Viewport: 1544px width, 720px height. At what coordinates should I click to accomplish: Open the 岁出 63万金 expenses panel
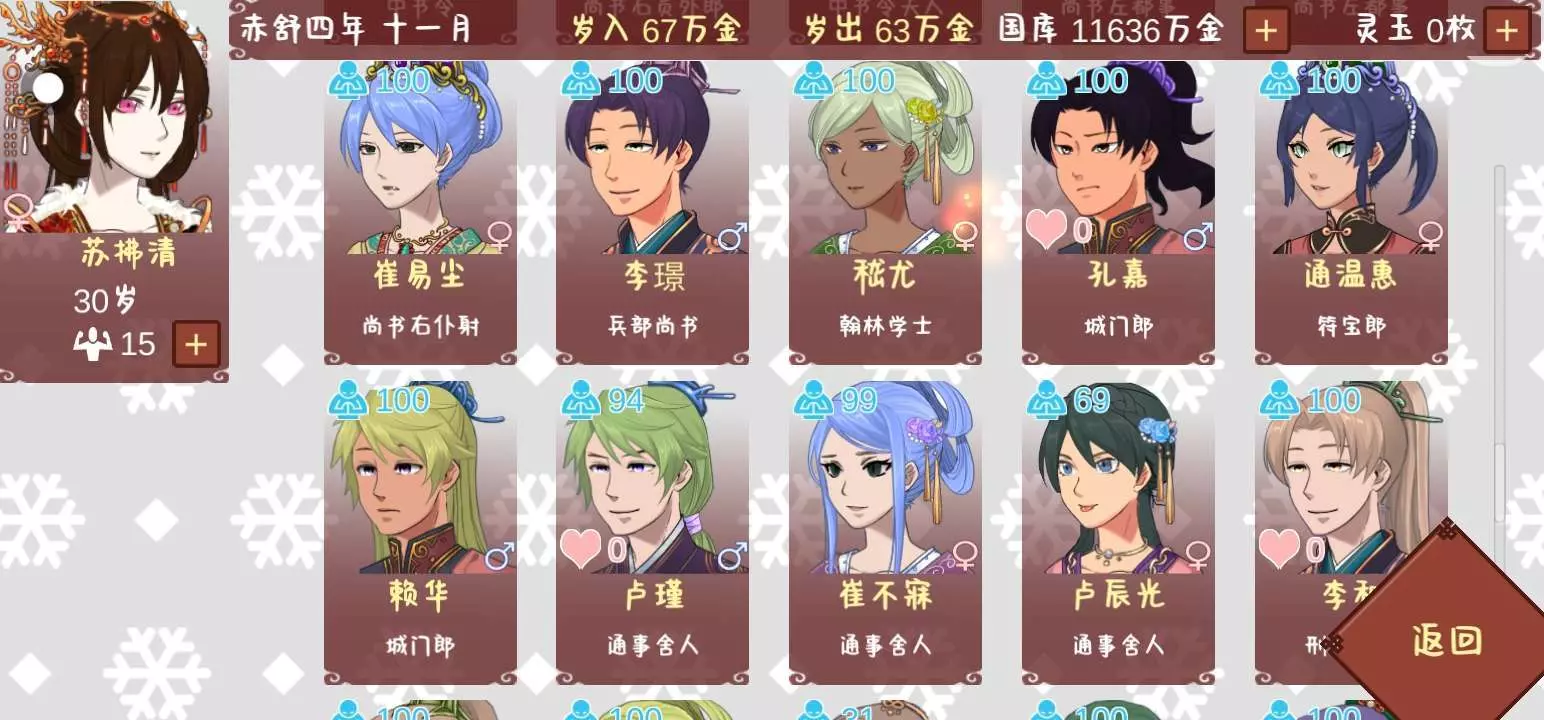[x=890, y=27]
